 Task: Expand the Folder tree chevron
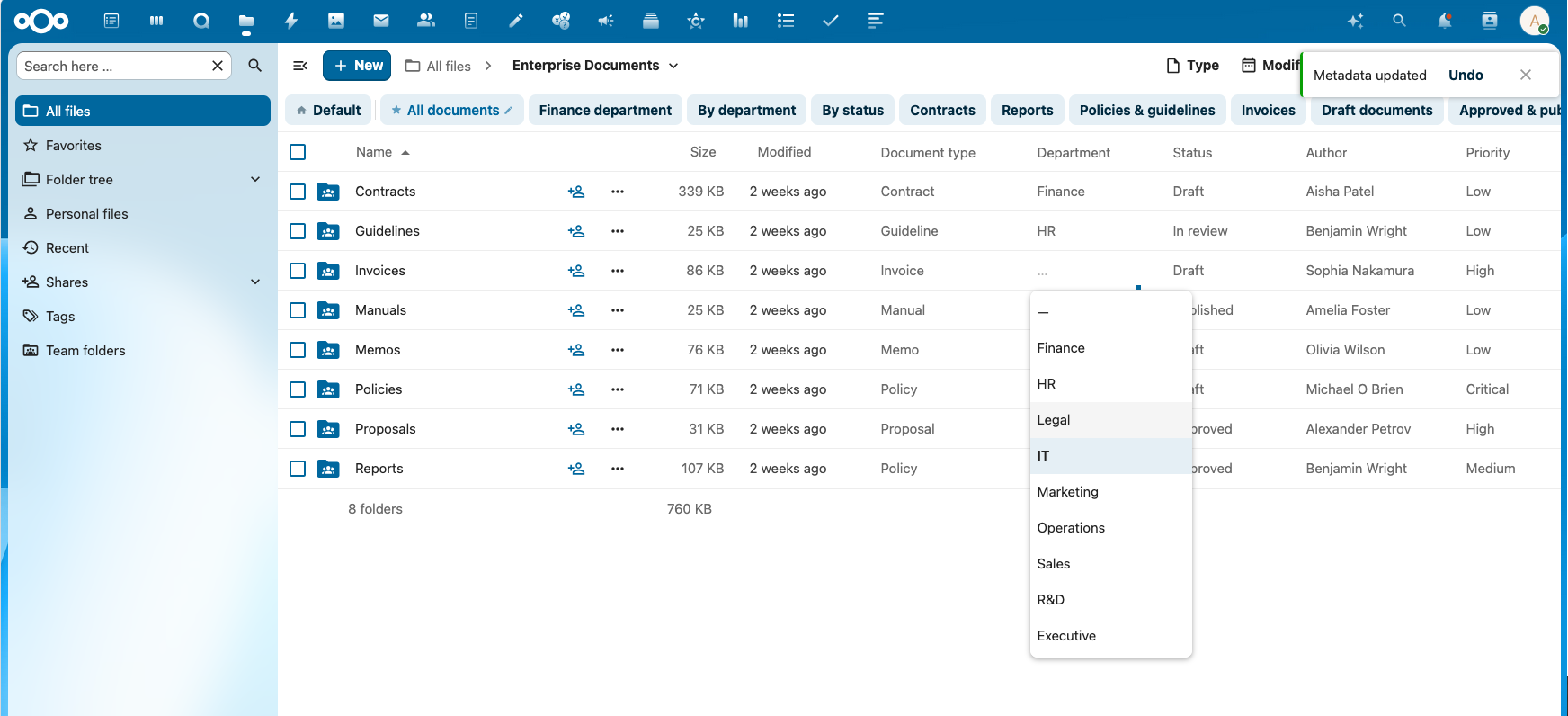point(255,179)
